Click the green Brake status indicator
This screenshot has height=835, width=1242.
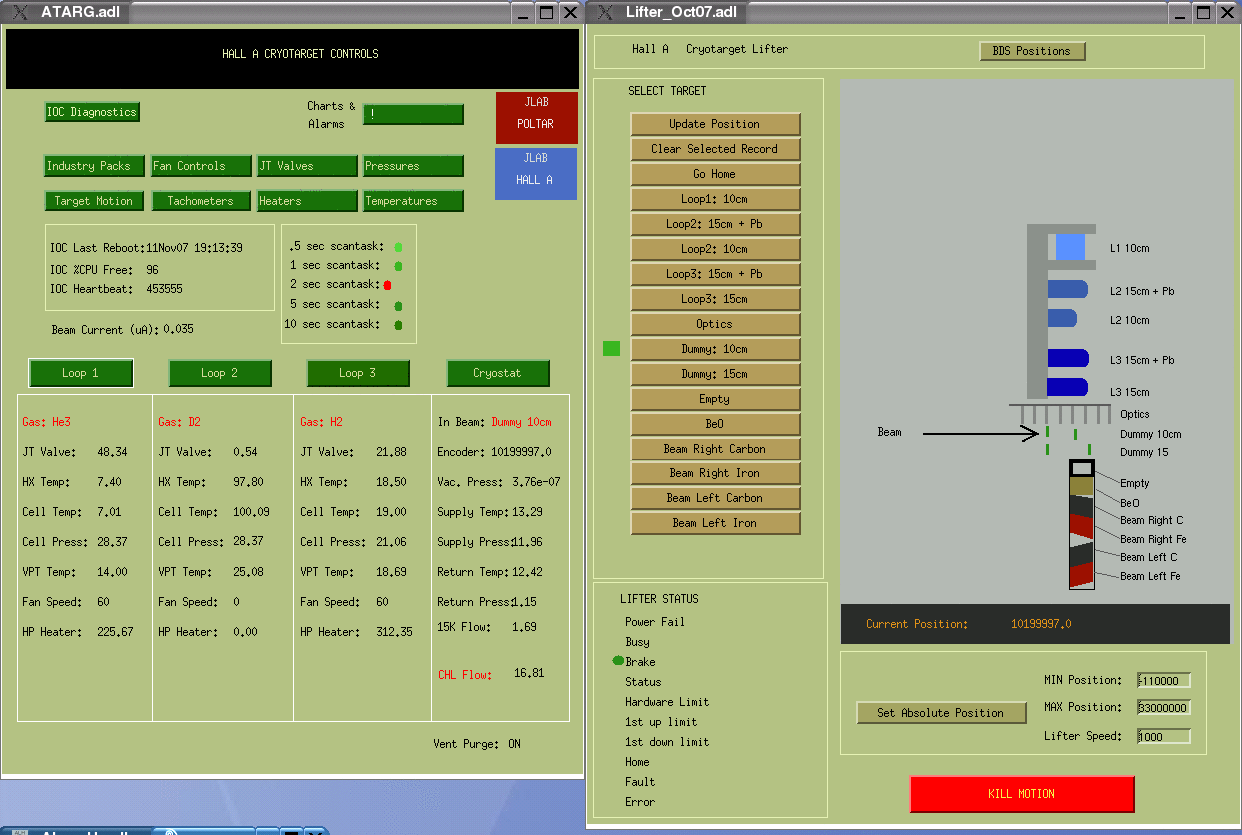click(618, 661)
